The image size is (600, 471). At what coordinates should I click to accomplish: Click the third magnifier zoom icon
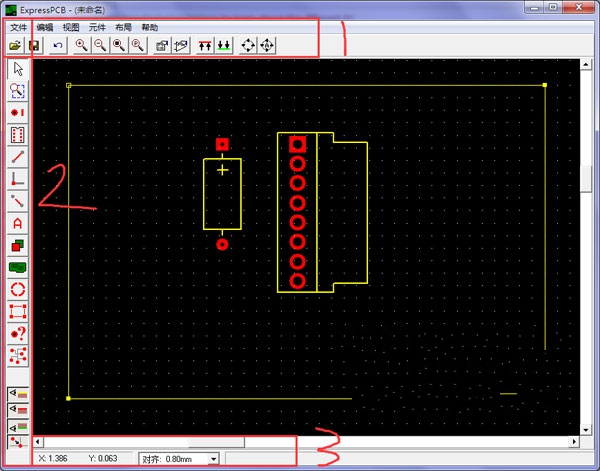pyautogui.click(x=119, y=46)
